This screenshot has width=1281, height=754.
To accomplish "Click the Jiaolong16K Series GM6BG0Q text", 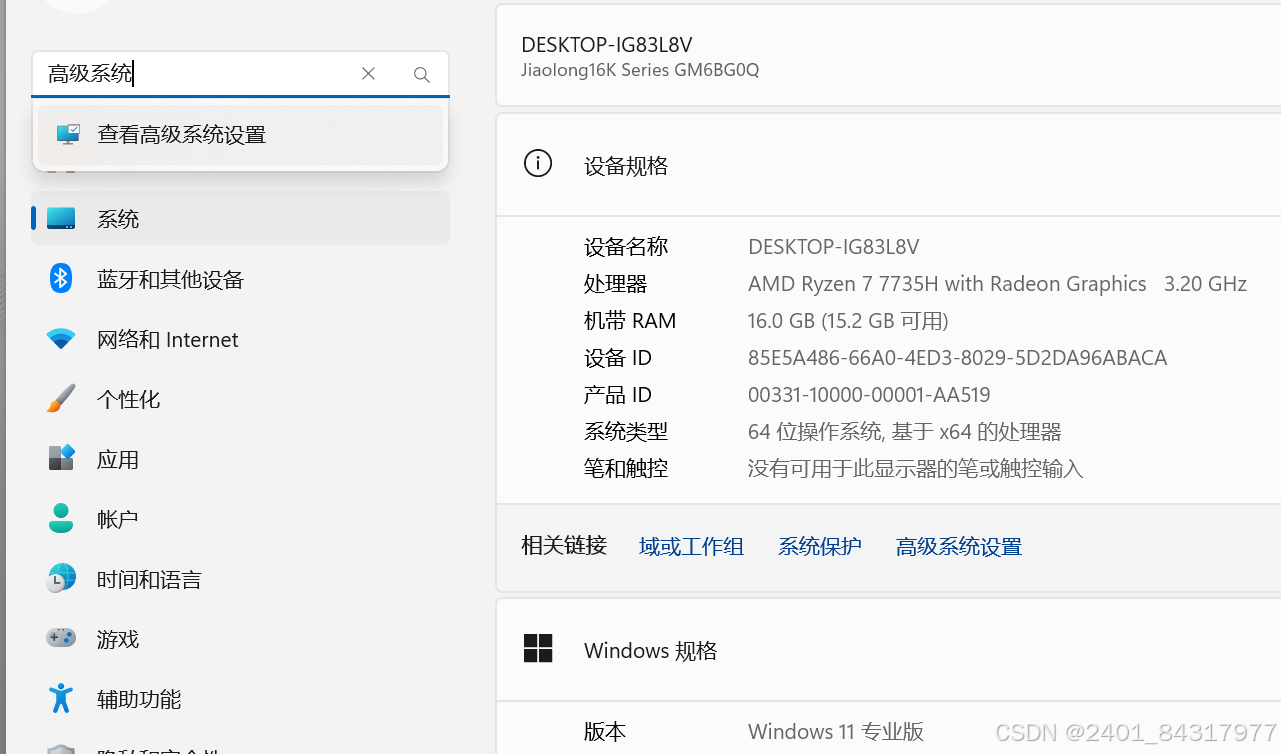I will 640,70.
